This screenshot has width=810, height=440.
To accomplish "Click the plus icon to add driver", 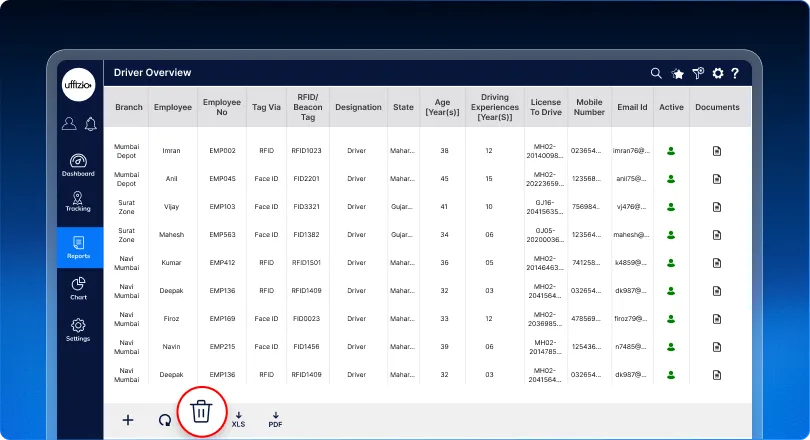I will [x=128, y=420].
